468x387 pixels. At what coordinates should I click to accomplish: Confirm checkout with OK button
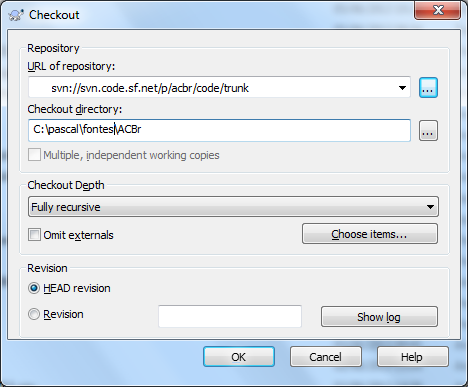[x=239, y=357]
